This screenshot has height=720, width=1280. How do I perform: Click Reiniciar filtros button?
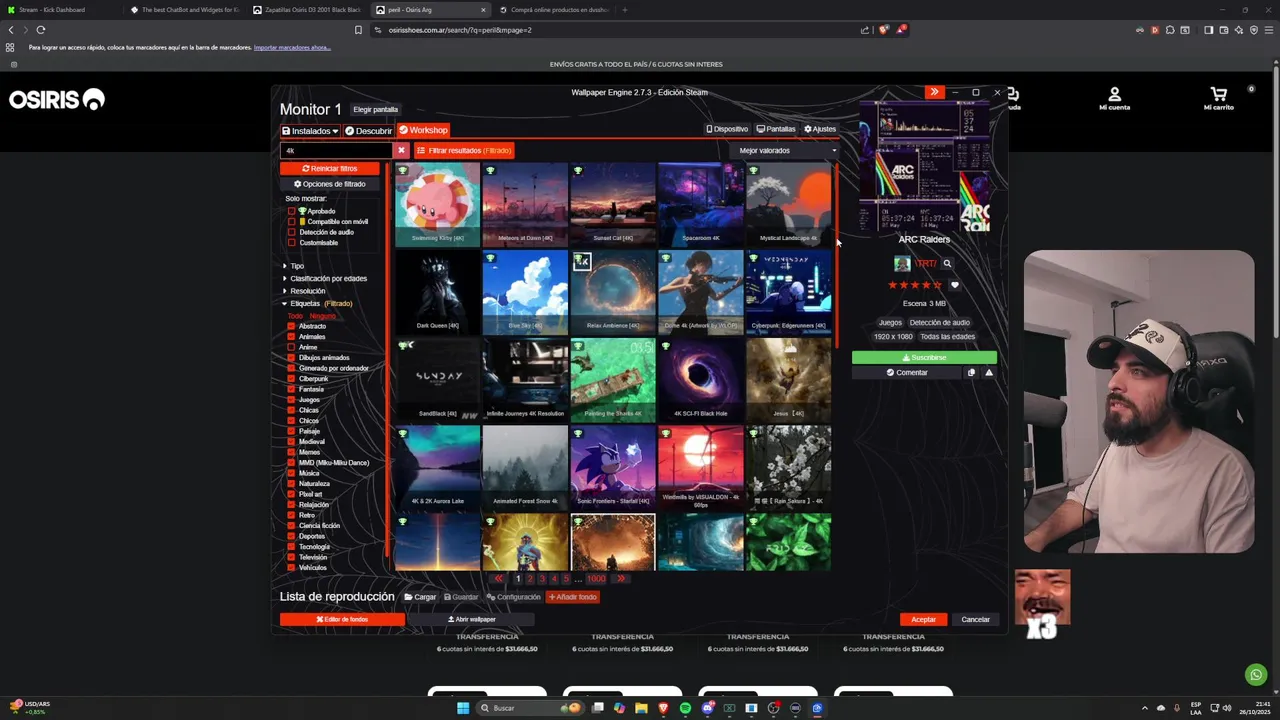[330, 169]
